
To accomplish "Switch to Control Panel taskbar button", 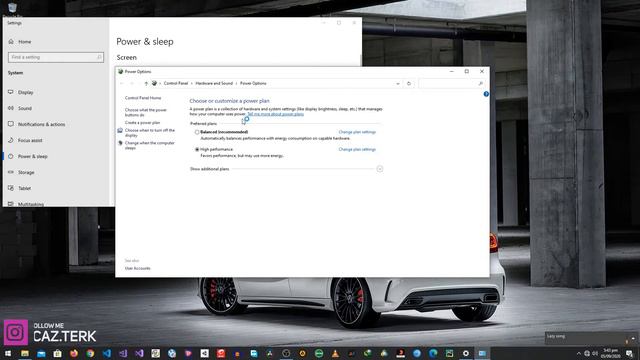I will 482,353.
